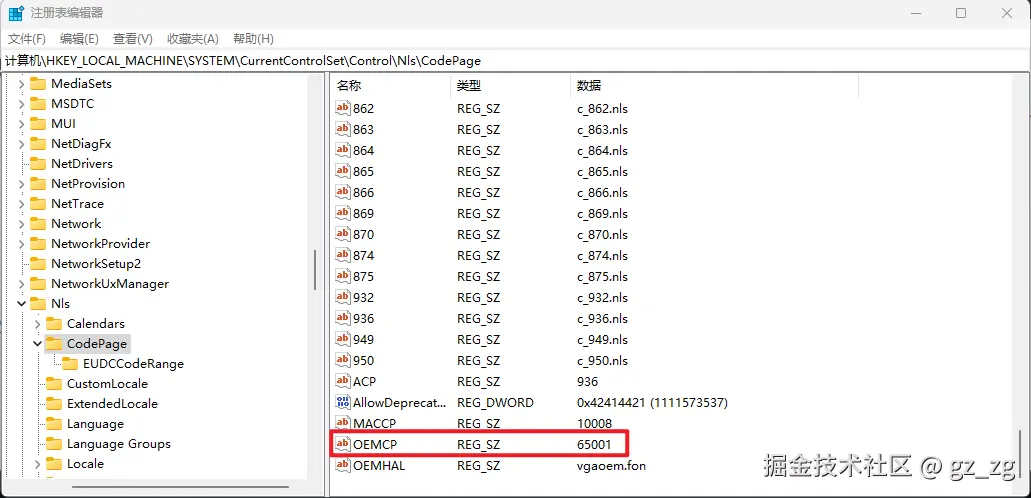Select the Locale key
This screenshot has width=1031, height=498.
(x=85, y=464)
